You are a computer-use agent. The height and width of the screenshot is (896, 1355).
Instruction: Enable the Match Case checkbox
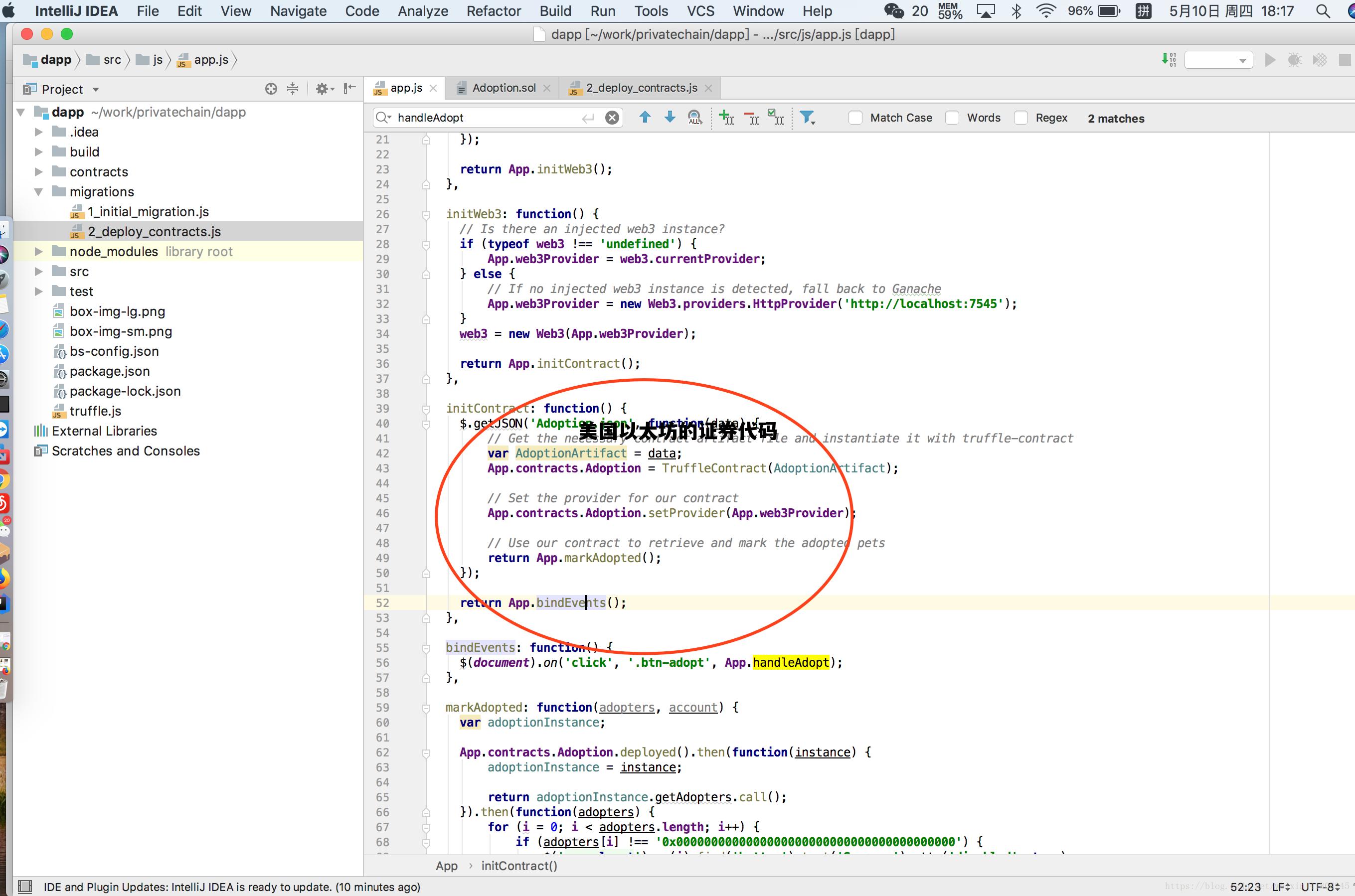[x=855, y=118]
